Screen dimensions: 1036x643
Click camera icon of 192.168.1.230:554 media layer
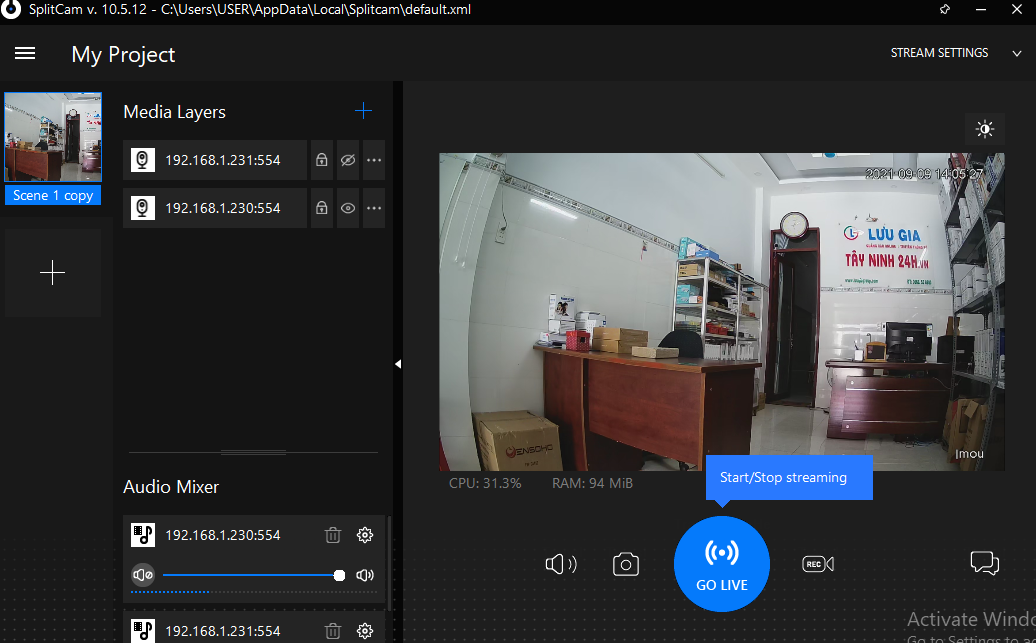pos(143,208)
